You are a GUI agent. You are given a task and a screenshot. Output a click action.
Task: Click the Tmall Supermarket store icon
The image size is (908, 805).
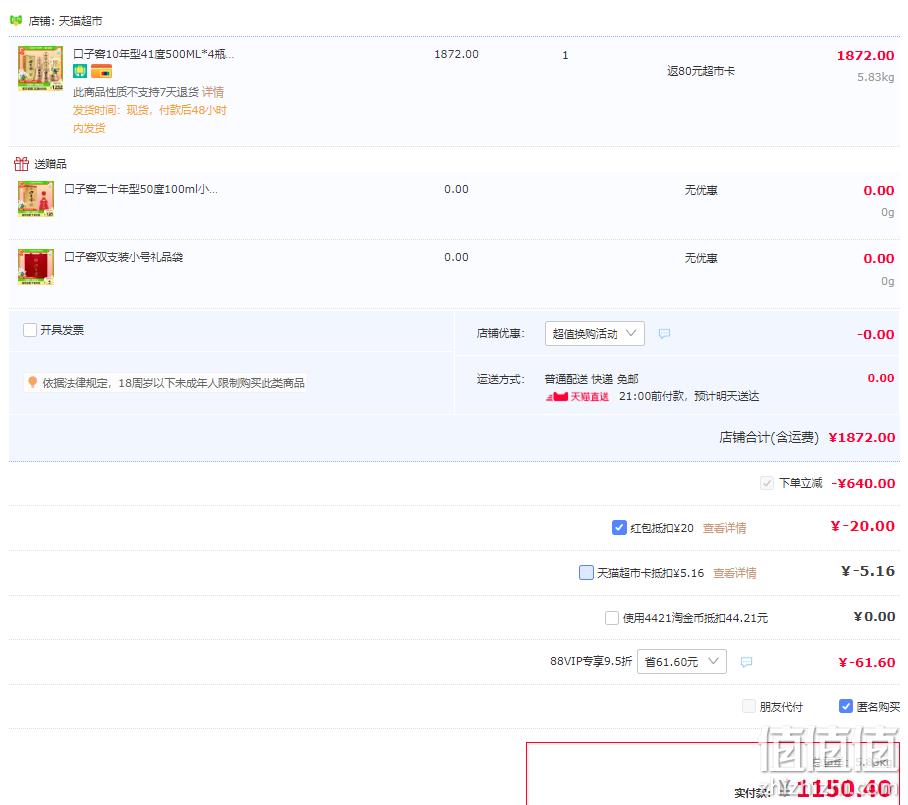[x=16, y=20]
